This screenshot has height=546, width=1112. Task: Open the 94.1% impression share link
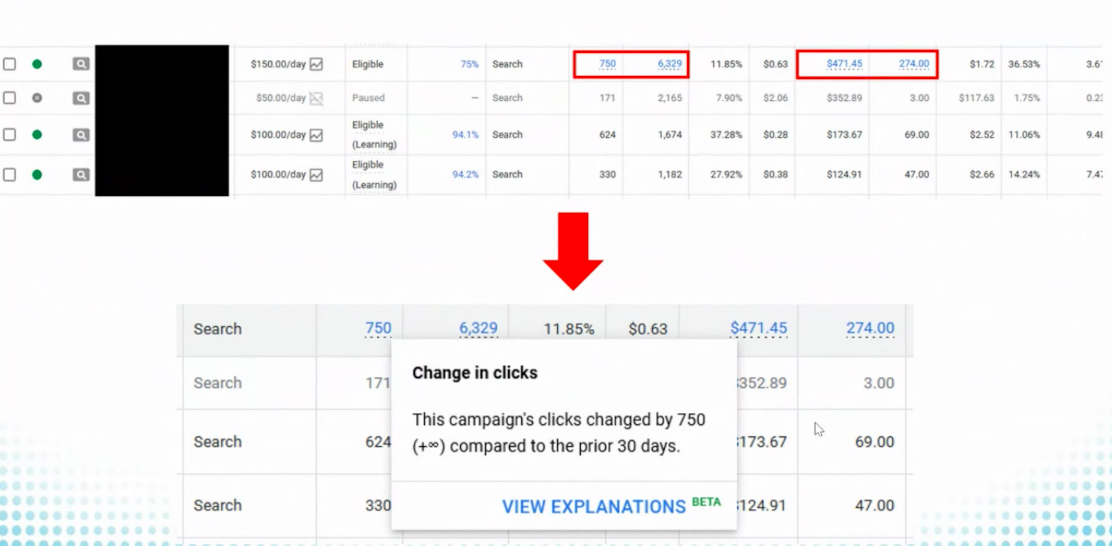(465, 135)
